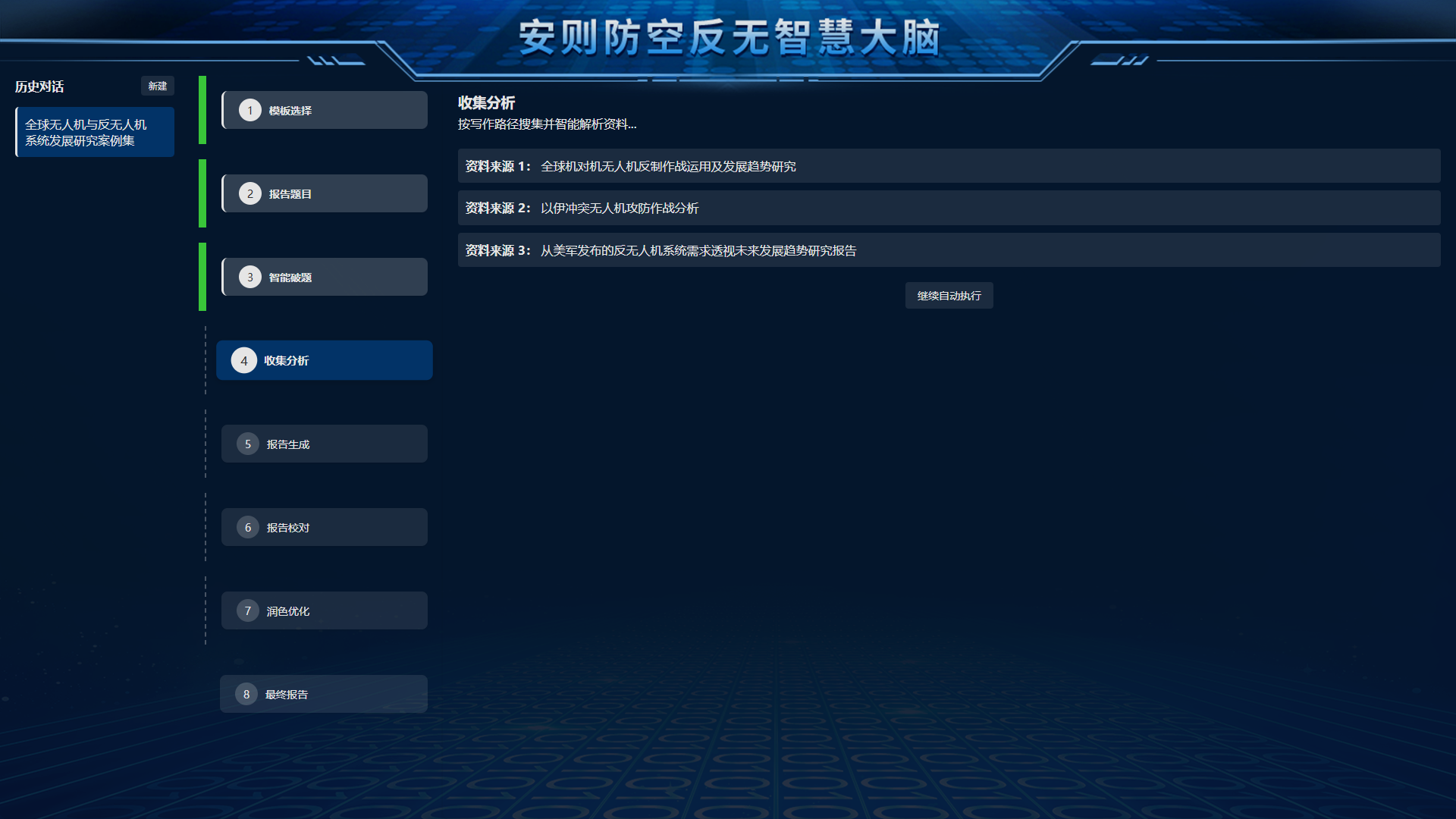Click the green progress bar beside step 1

click(202, 110)
